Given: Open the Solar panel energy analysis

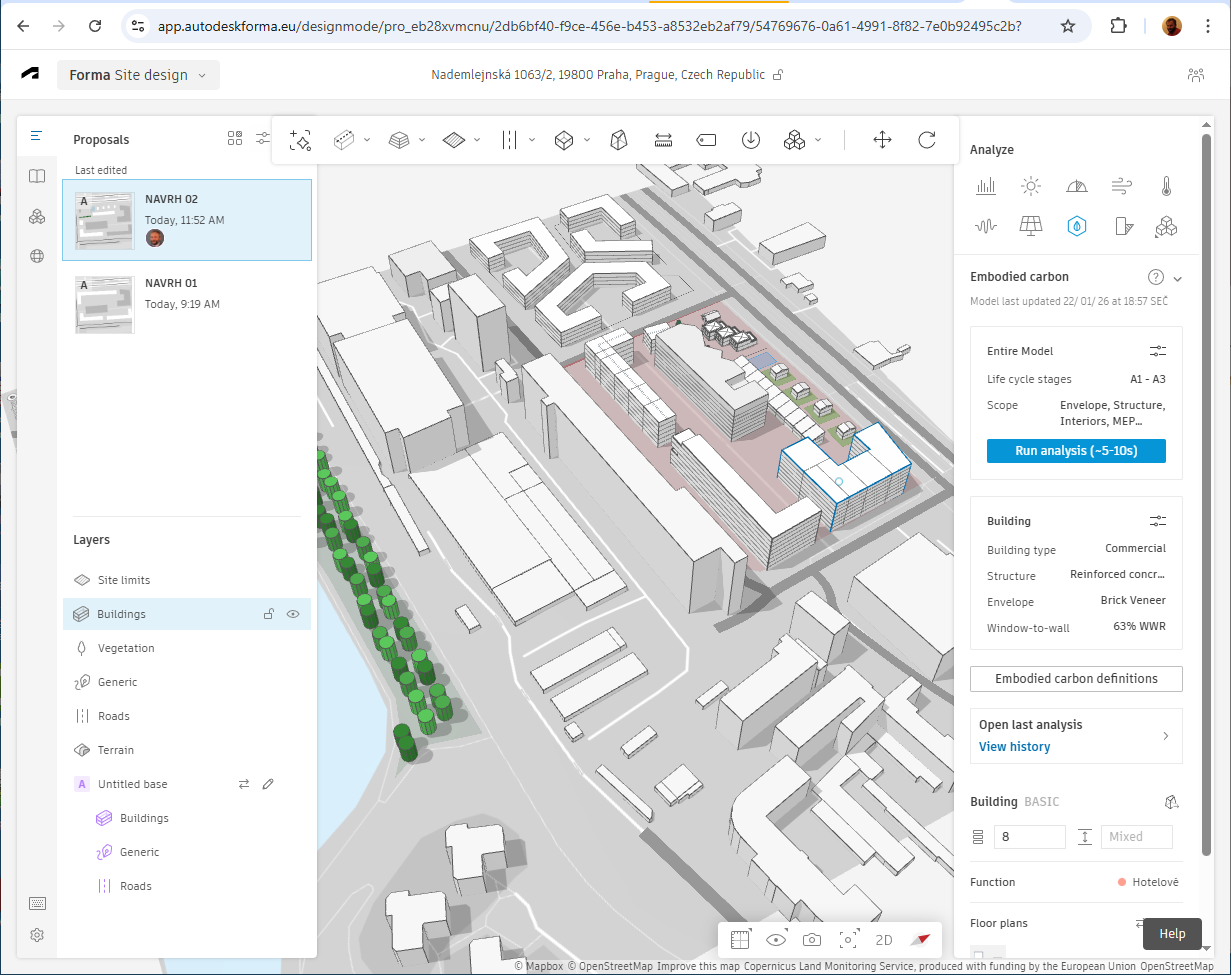Looking at the screenshot, I should 1031,226.
